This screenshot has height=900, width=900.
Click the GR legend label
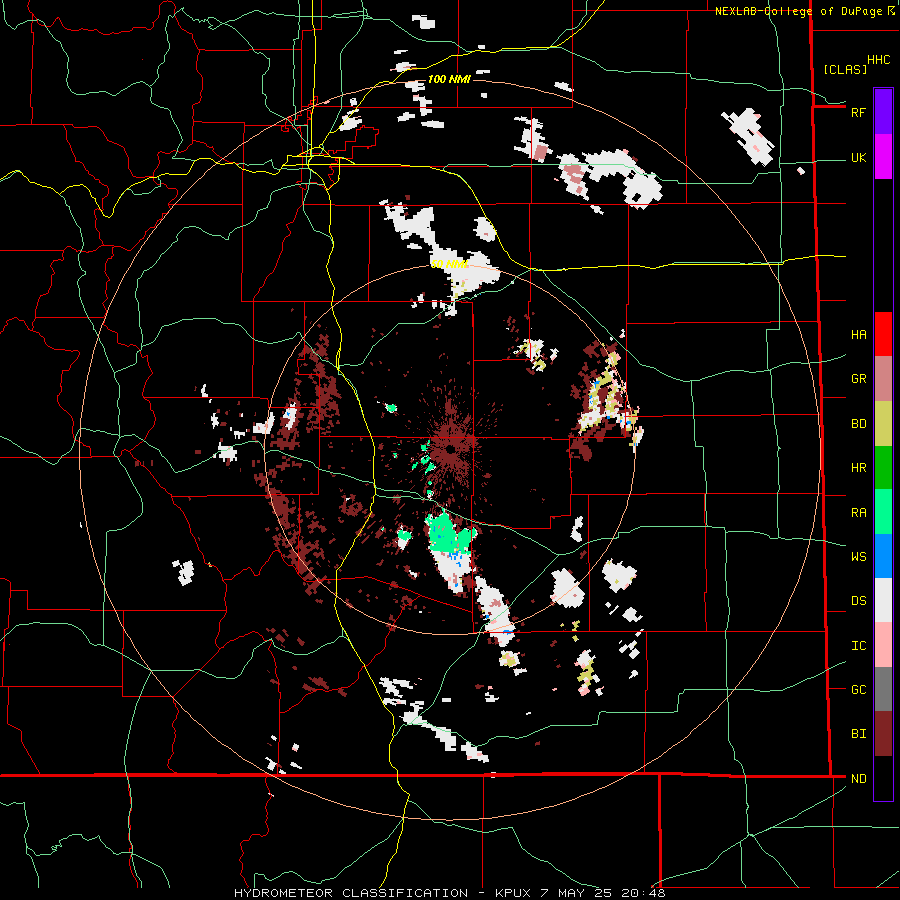[x=858, y=379]
